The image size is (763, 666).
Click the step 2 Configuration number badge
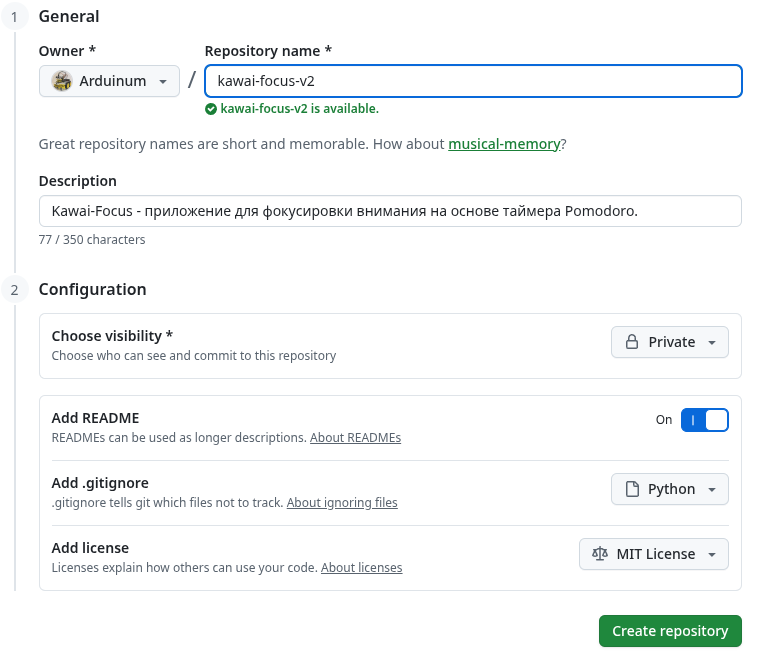(x=14, y=290)
